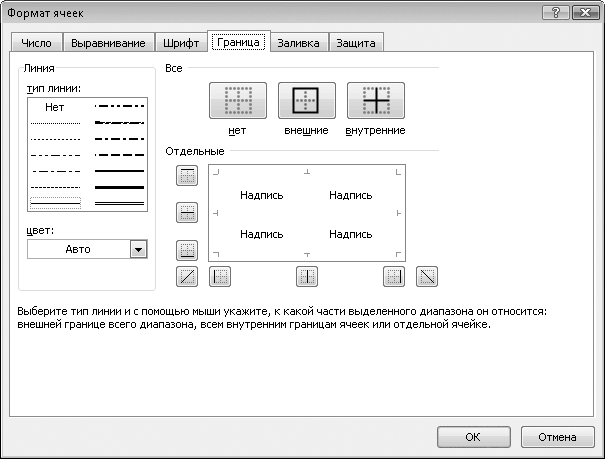Toggle the top border button
605x459 pixels.
click(187, 176)
